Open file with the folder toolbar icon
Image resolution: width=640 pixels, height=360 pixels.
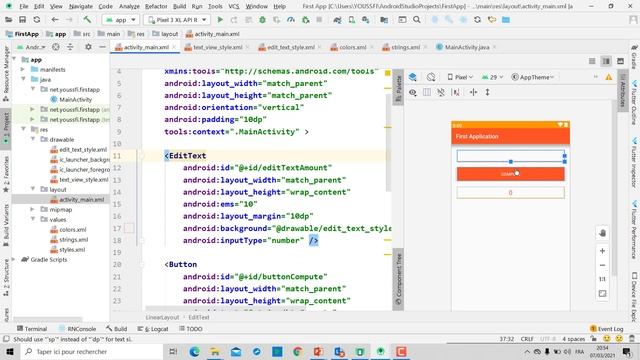(8, 20)
